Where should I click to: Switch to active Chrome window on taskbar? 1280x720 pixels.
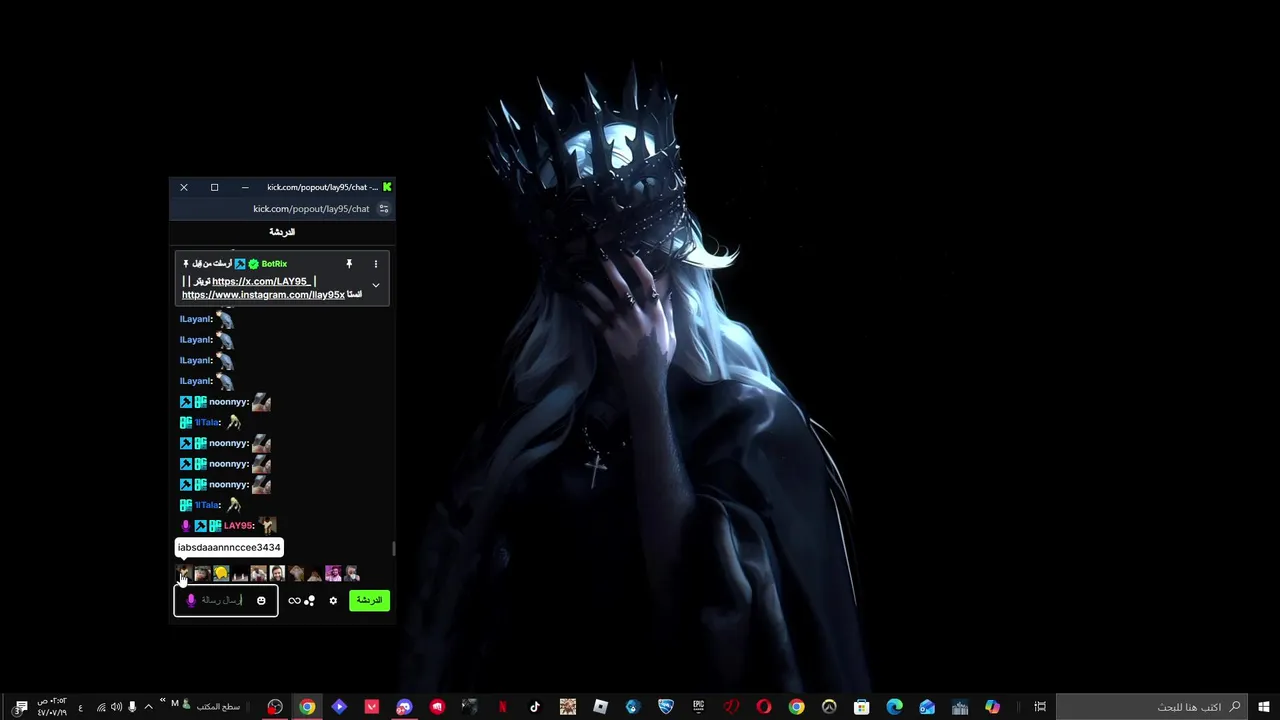pyautogui.click(x=307, y=707)
